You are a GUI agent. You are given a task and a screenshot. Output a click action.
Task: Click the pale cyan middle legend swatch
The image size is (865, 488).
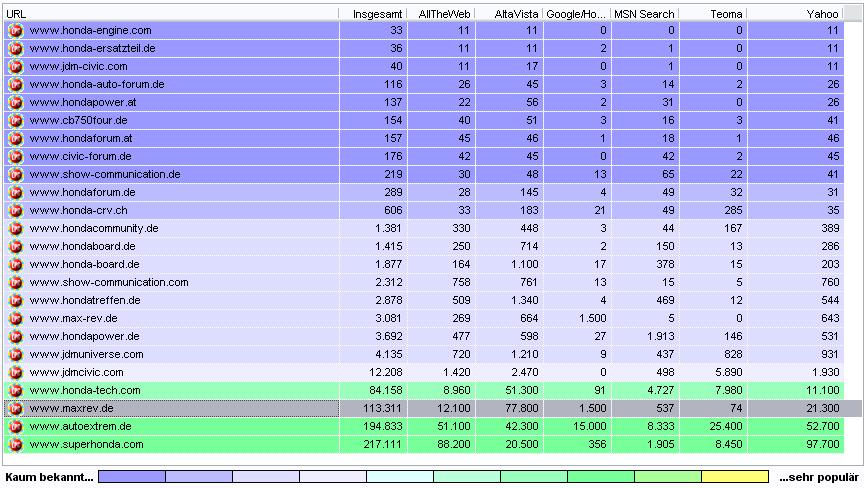click(400, 476)
